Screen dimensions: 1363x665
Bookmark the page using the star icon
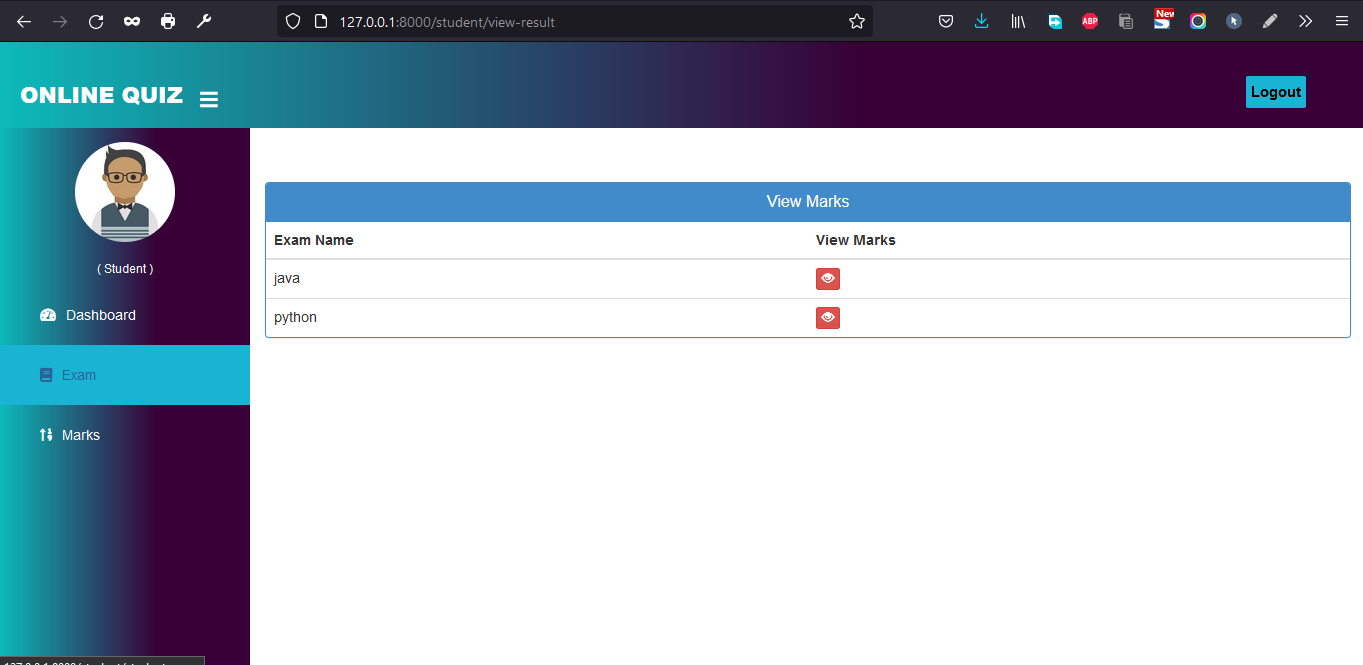point(856,20)
